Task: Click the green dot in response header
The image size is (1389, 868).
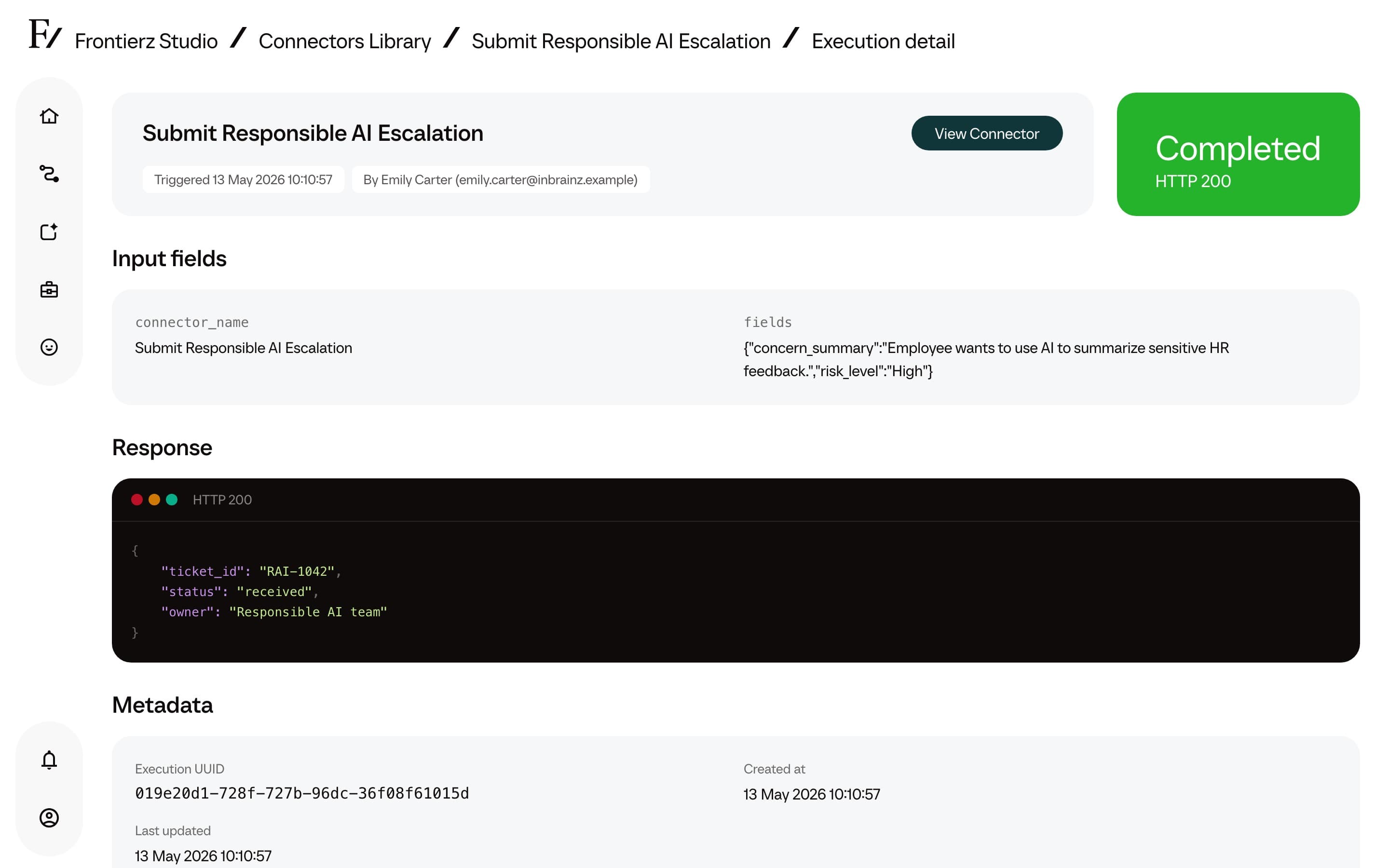Action: 171,500
